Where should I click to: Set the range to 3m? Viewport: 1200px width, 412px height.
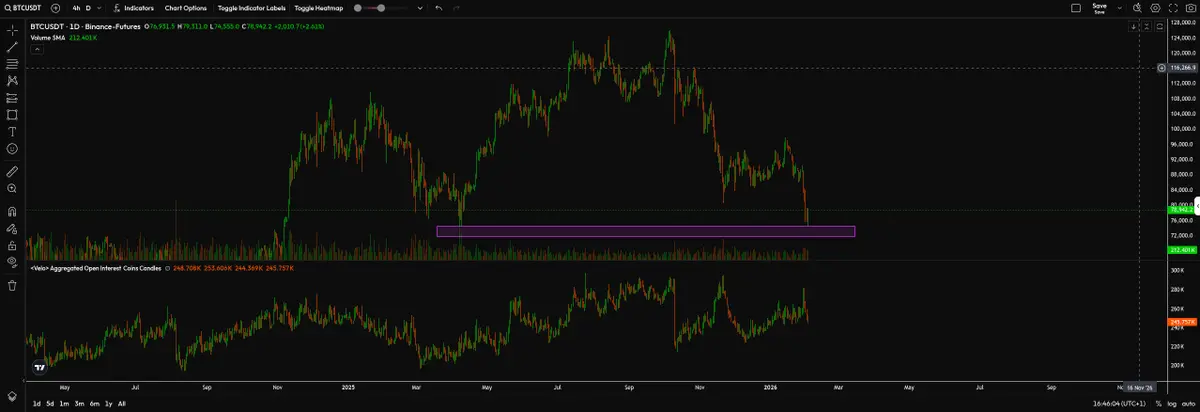pos(78,403)
